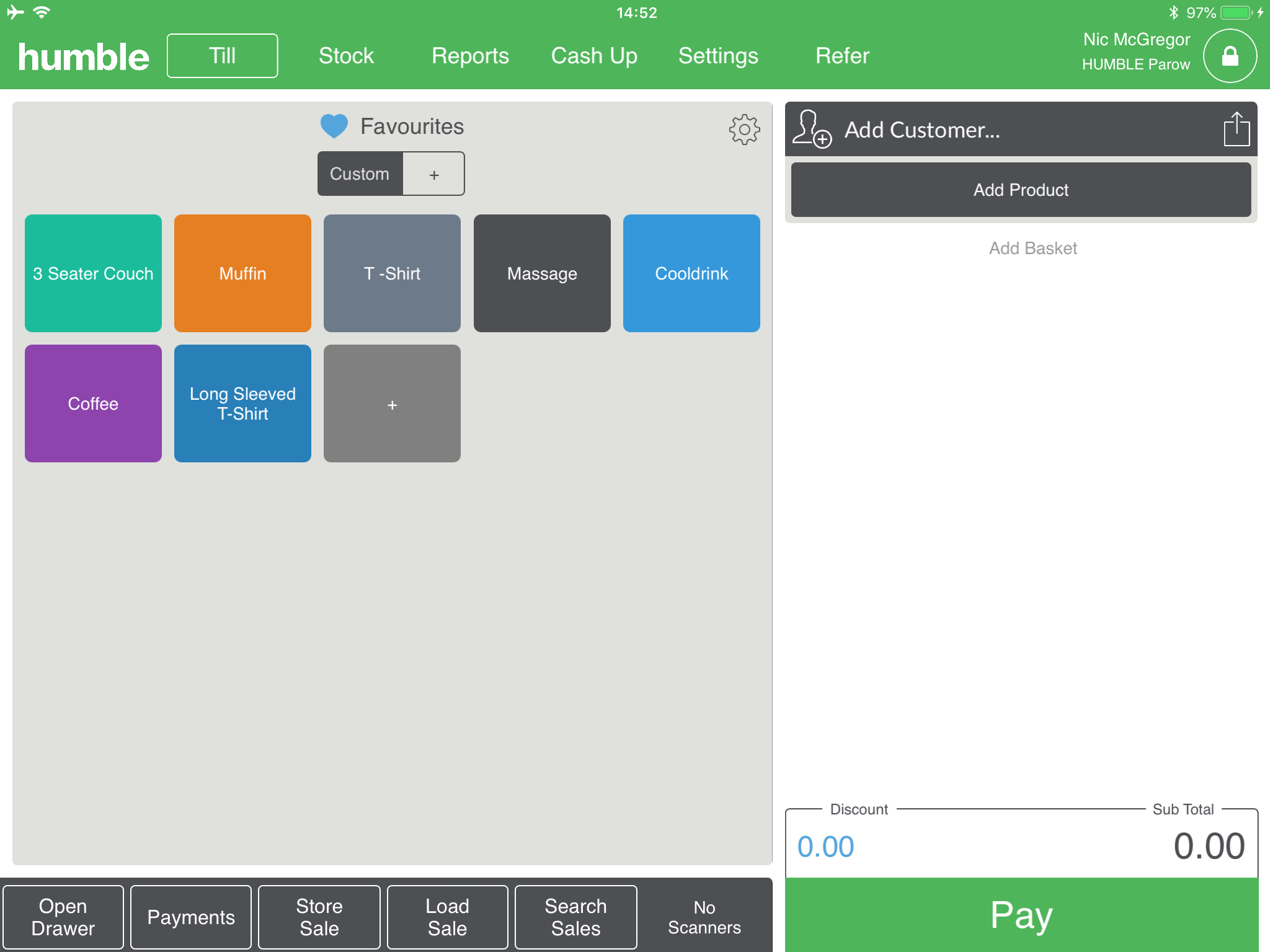Select the Custom favourites page
The width and height of the screenshot is (1270, 952).
(360, 174)
